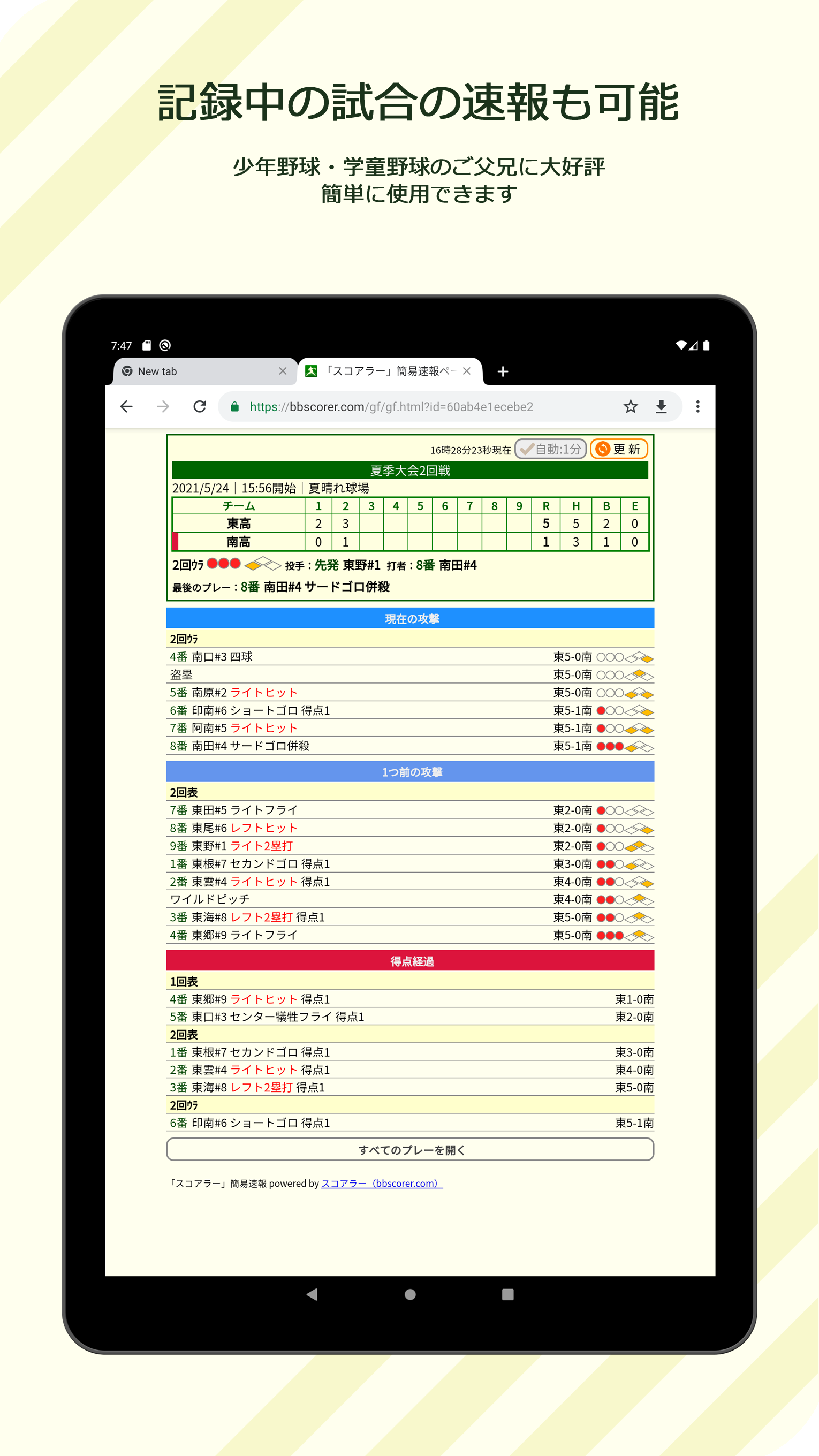Click the 2回表 inning label under 1つ前の攻撃
819x1456 pixels.
tap(184, 792)
